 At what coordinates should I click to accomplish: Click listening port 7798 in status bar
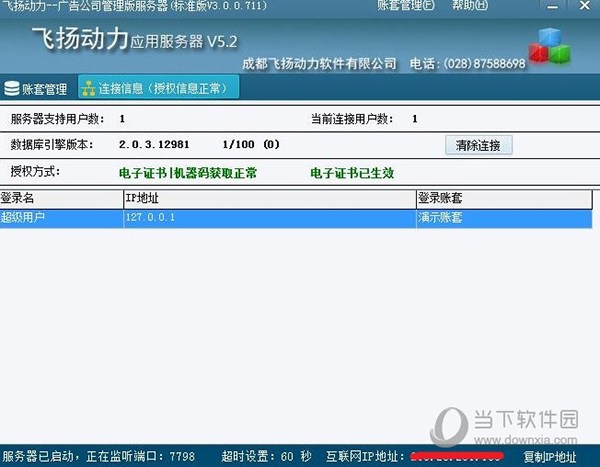[182, 457]
